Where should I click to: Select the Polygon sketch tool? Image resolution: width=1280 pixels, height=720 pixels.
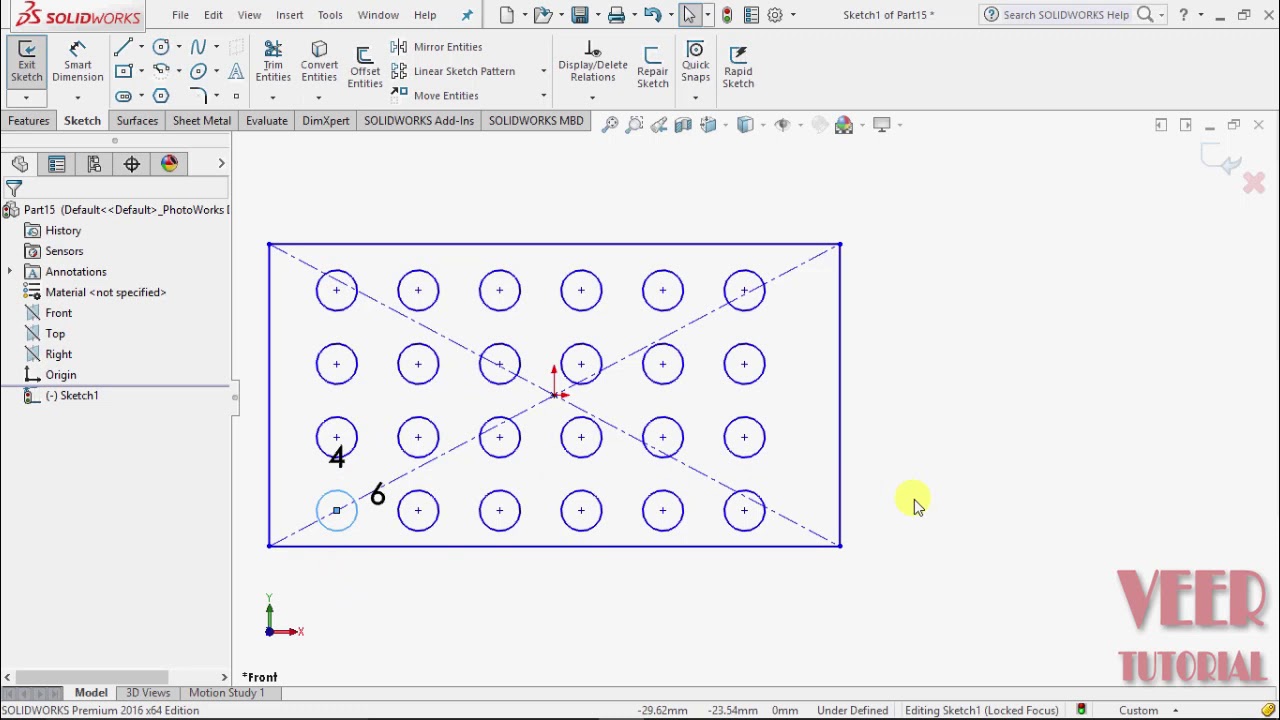tap(161, 96)
